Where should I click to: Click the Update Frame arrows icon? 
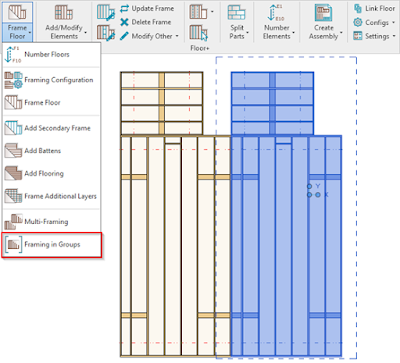pyautogui.click(x=124, y=8)
